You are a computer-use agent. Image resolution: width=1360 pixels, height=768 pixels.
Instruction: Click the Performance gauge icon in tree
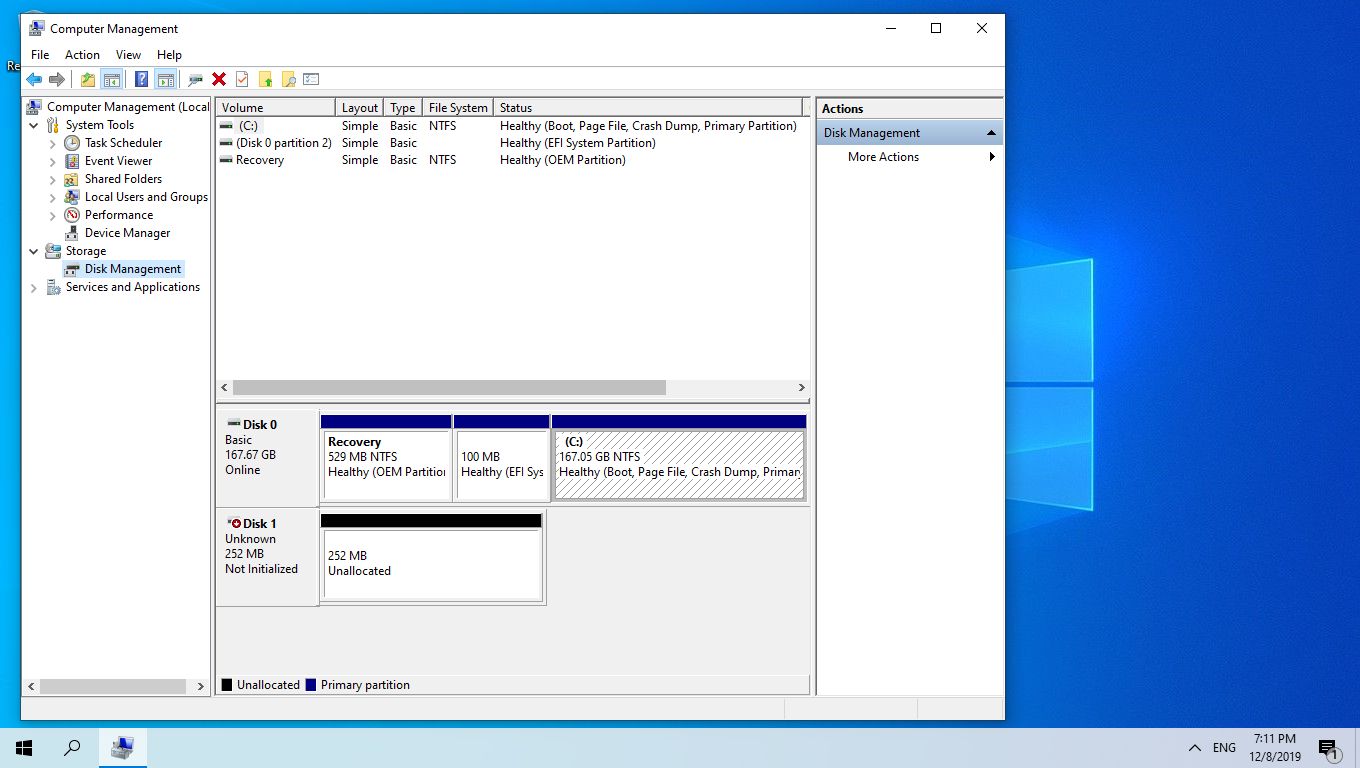pos(72,215)
